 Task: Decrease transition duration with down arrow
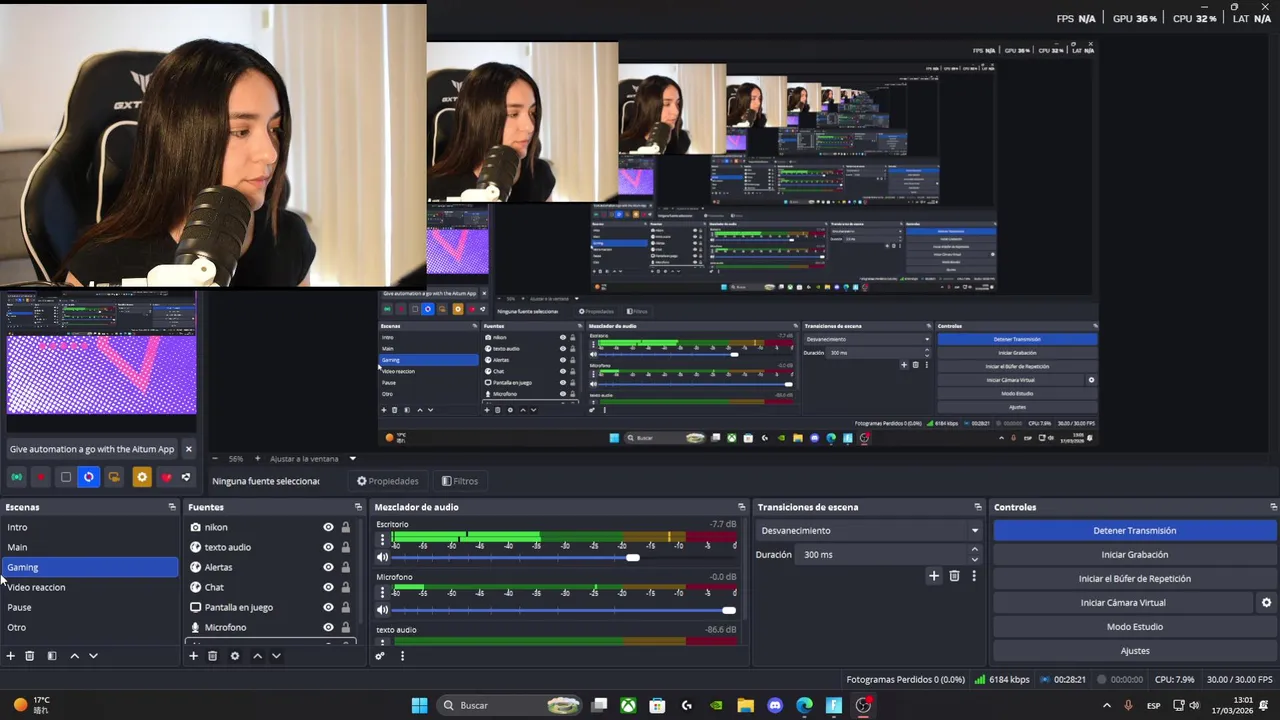coord(975,559)
